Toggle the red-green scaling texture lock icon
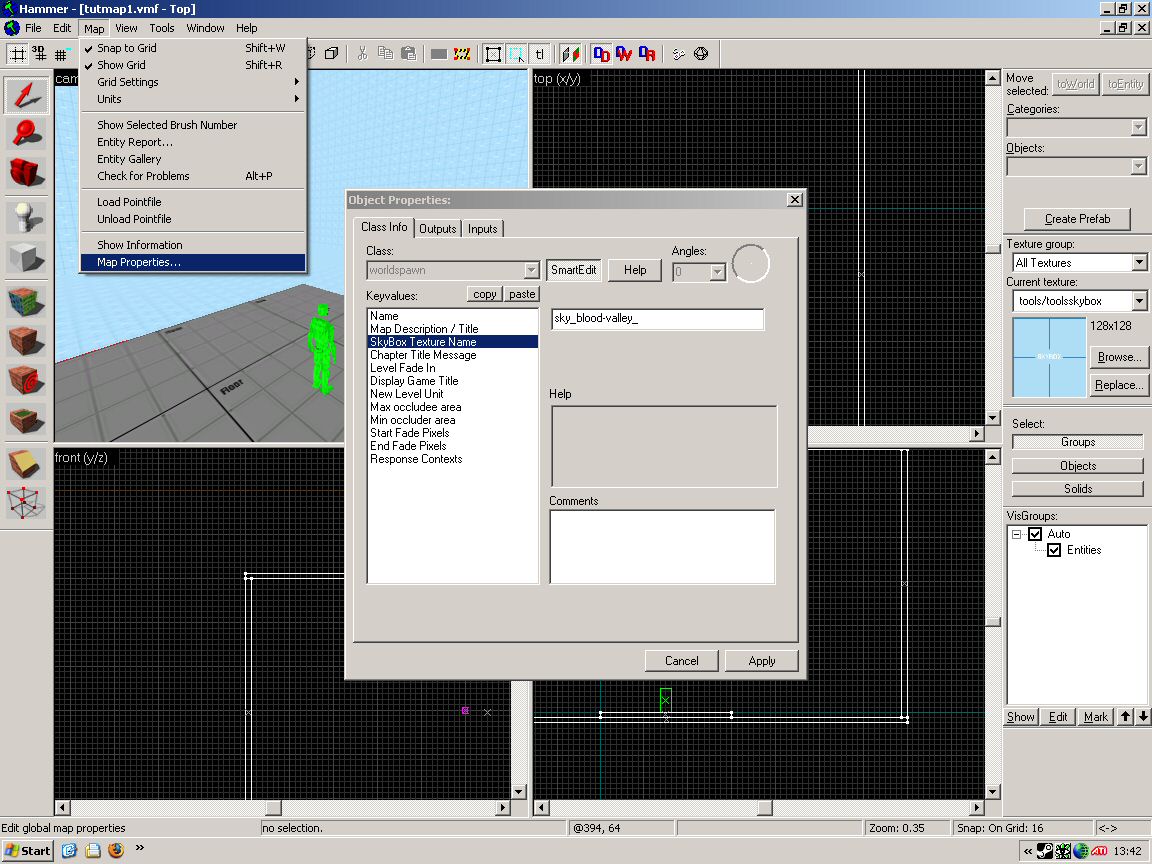The height and width of the screenshot is (864, 1152). pyautogui.click(x=571, y=54)
